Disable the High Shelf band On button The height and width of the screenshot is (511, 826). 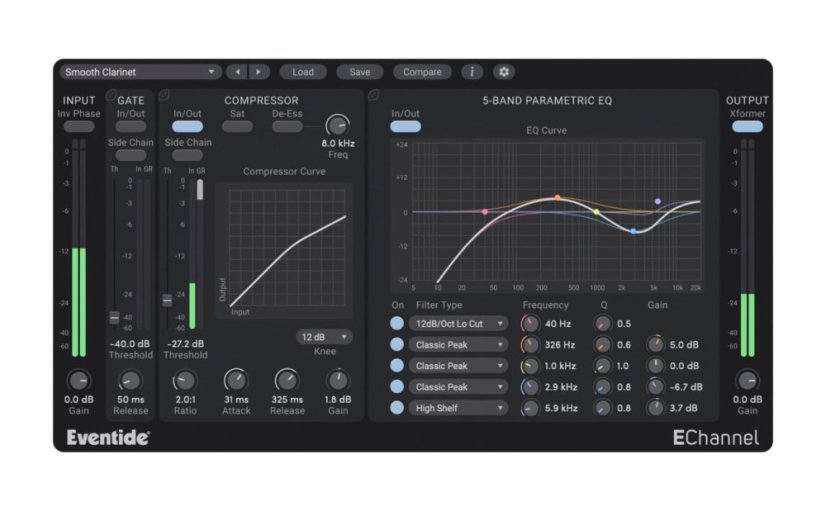[397, 408]
